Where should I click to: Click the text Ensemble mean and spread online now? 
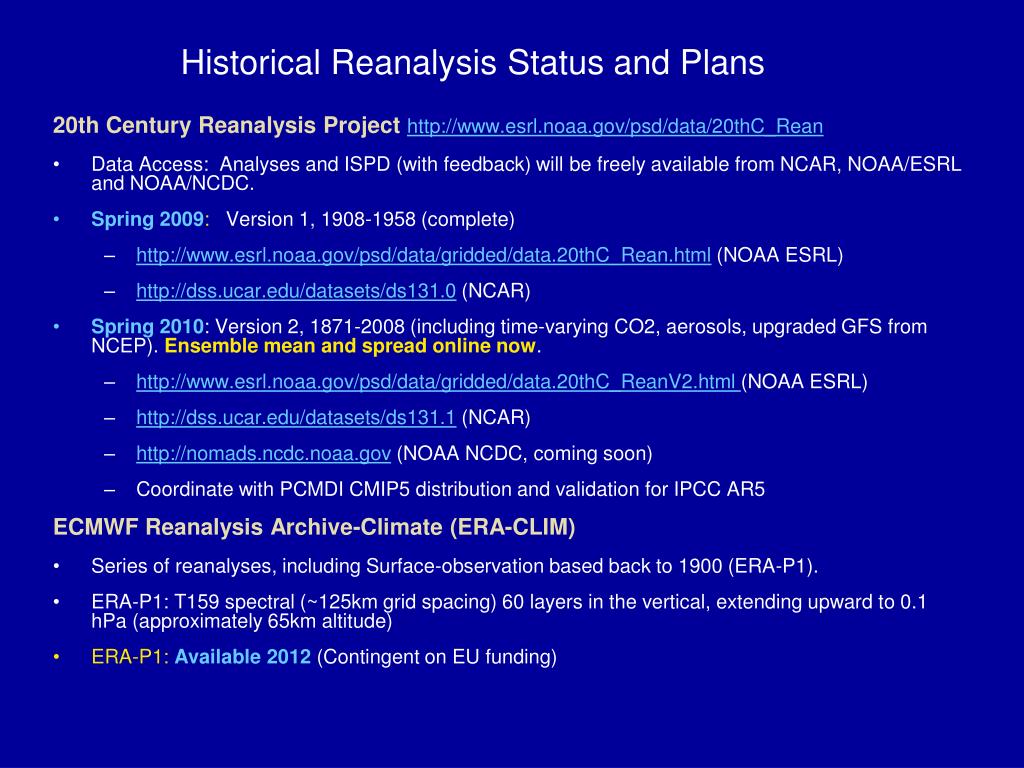(x=350, y=346)
